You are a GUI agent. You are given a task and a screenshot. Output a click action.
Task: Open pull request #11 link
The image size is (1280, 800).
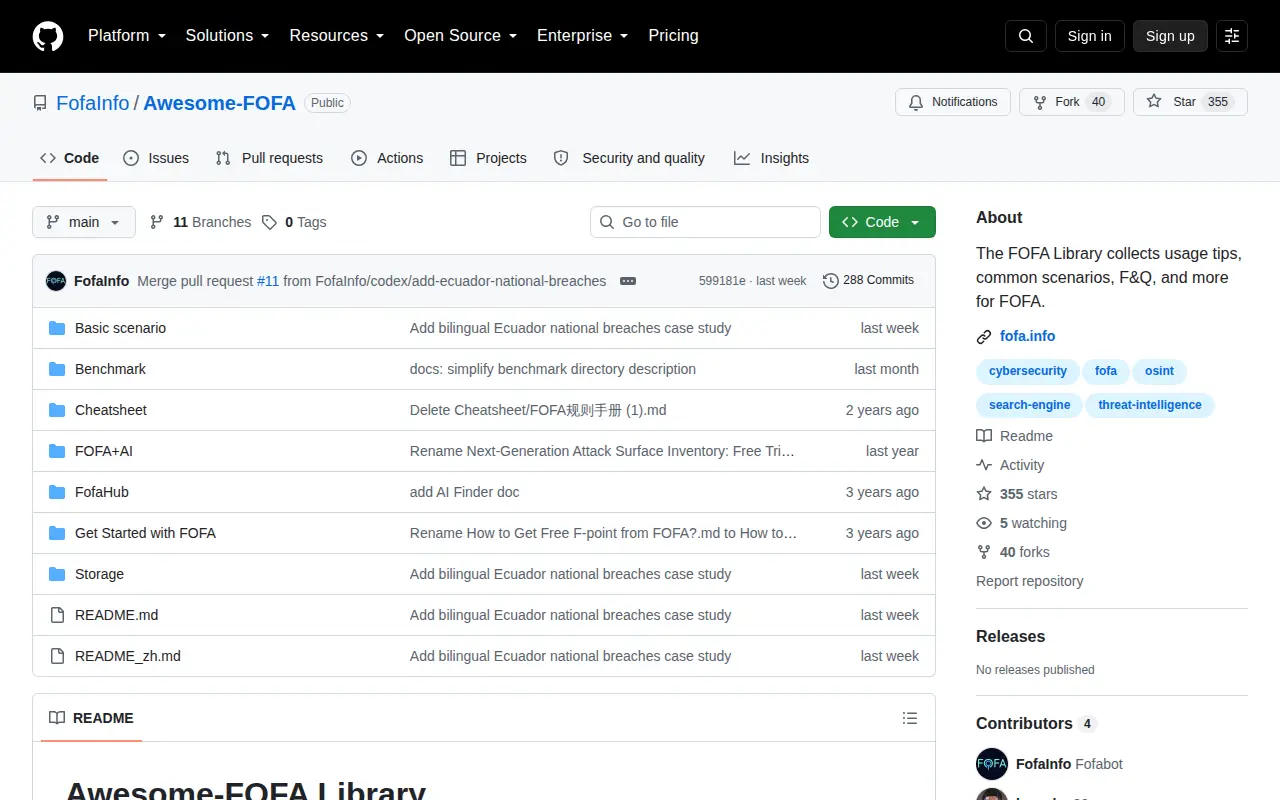[268, 281]
